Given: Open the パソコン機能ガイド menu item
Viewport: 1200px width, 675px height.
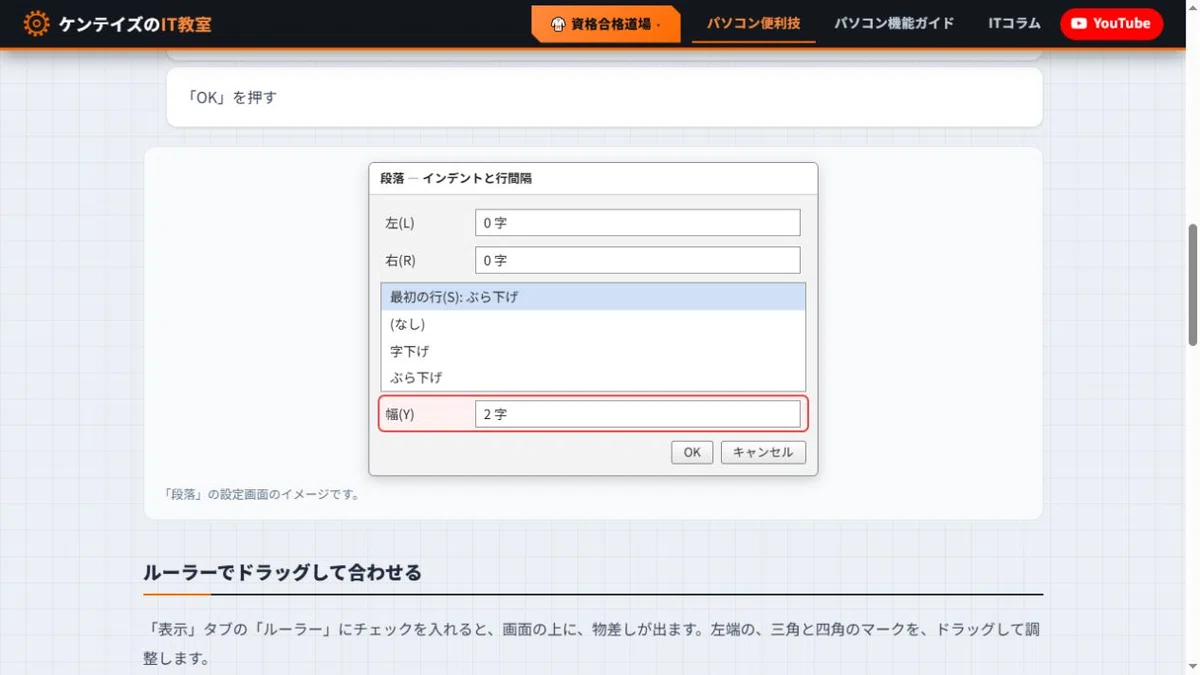Looking at the screenshot, I should (894, 23).
